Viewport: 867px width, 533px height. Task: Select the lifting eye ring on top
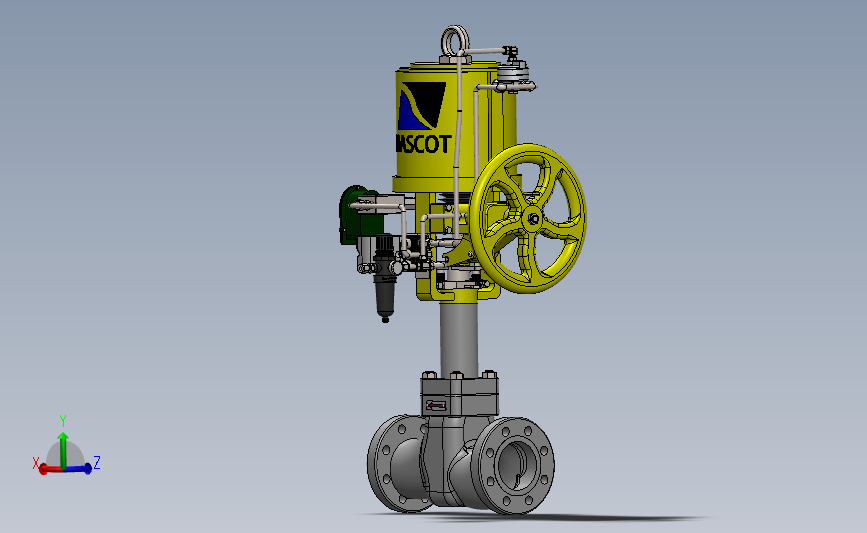coord(455,40)
